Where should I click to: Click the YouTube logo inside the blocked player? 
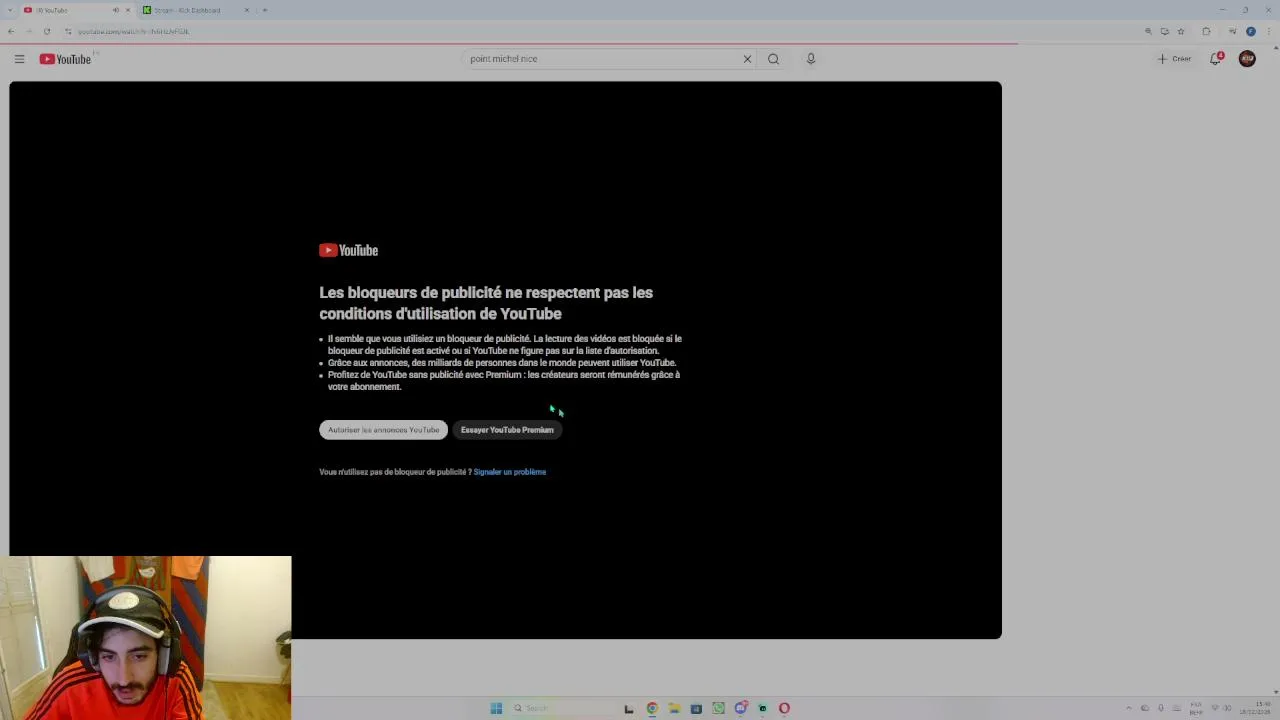click(348, 250)
